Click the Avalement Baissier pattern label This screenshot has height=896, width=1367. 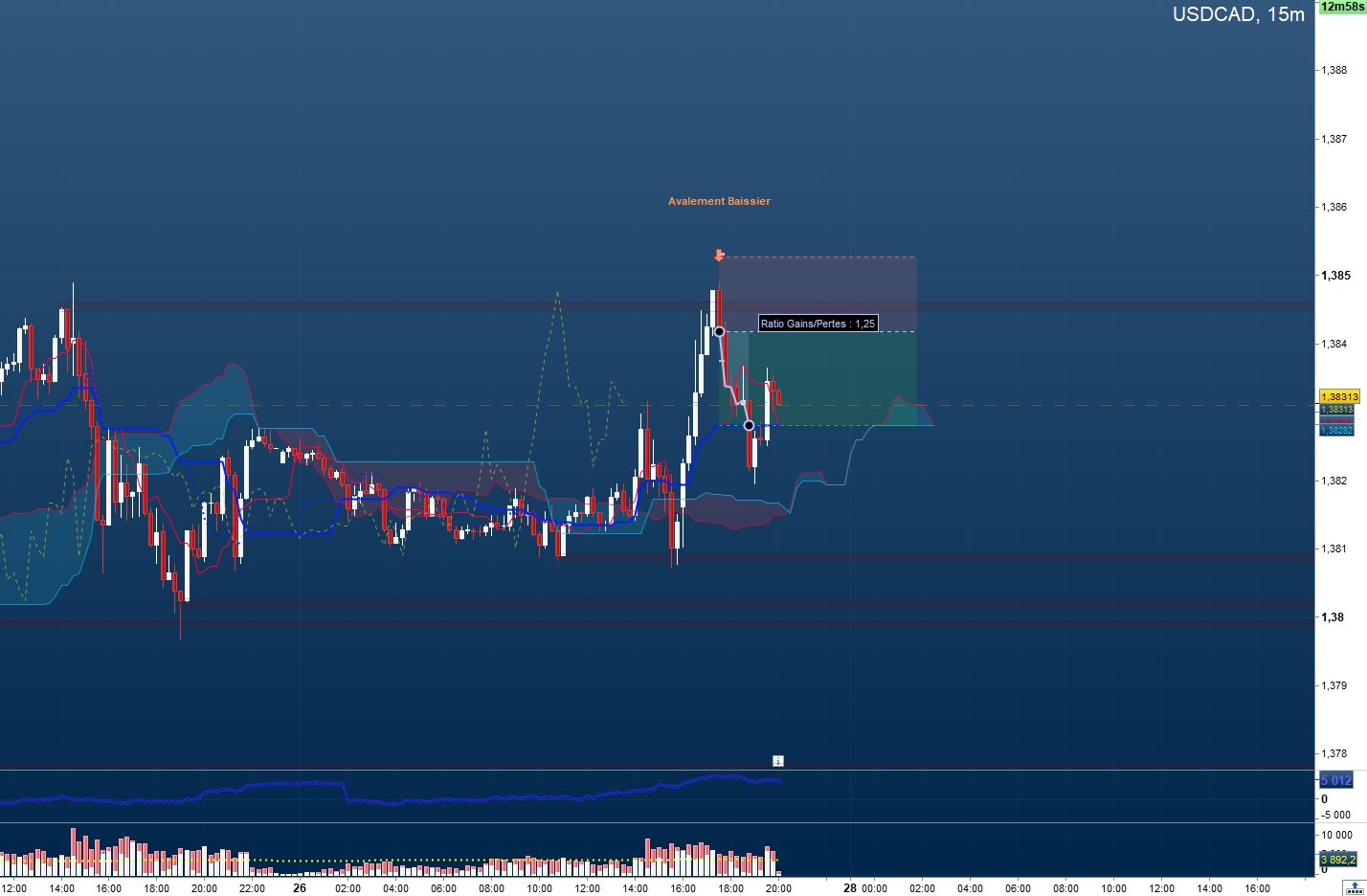pos(719,201)
